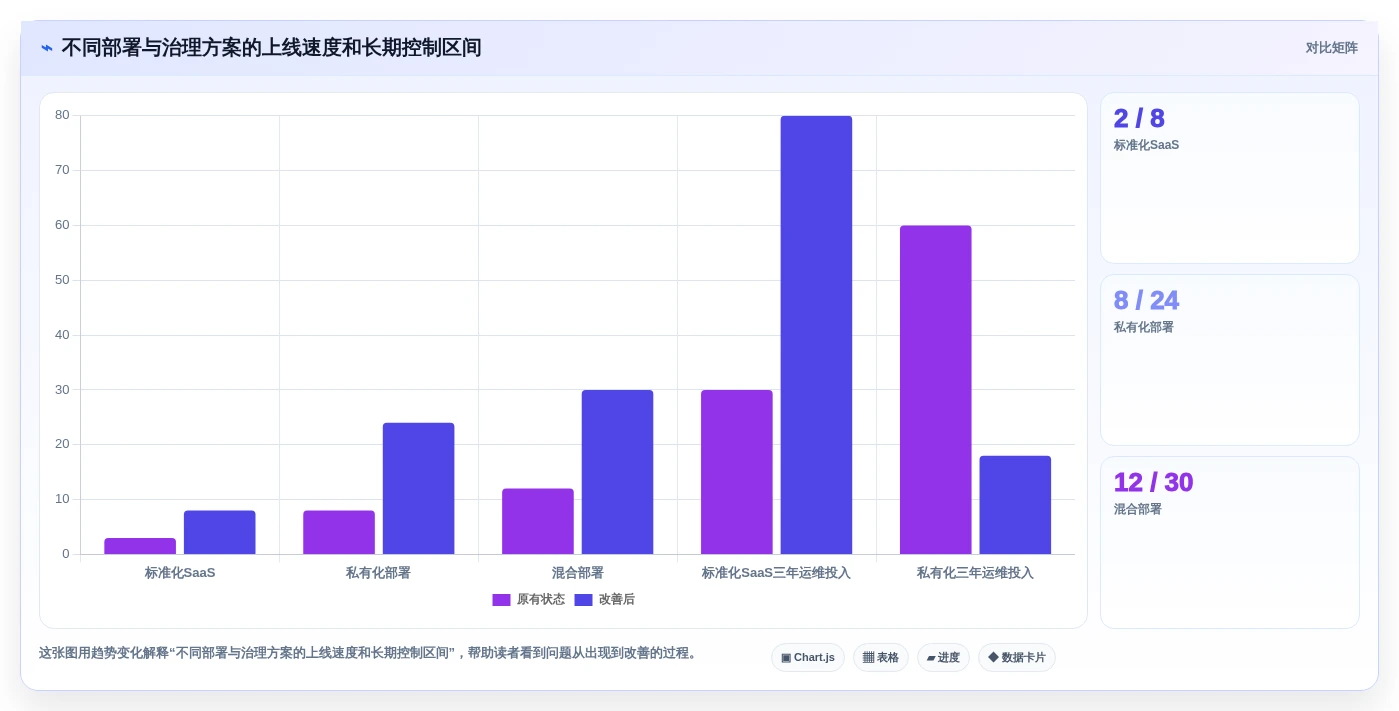The image size is (1399, 711).
Task: Click the 混合部署 x-axis label
Action: (x=578, y=573)
